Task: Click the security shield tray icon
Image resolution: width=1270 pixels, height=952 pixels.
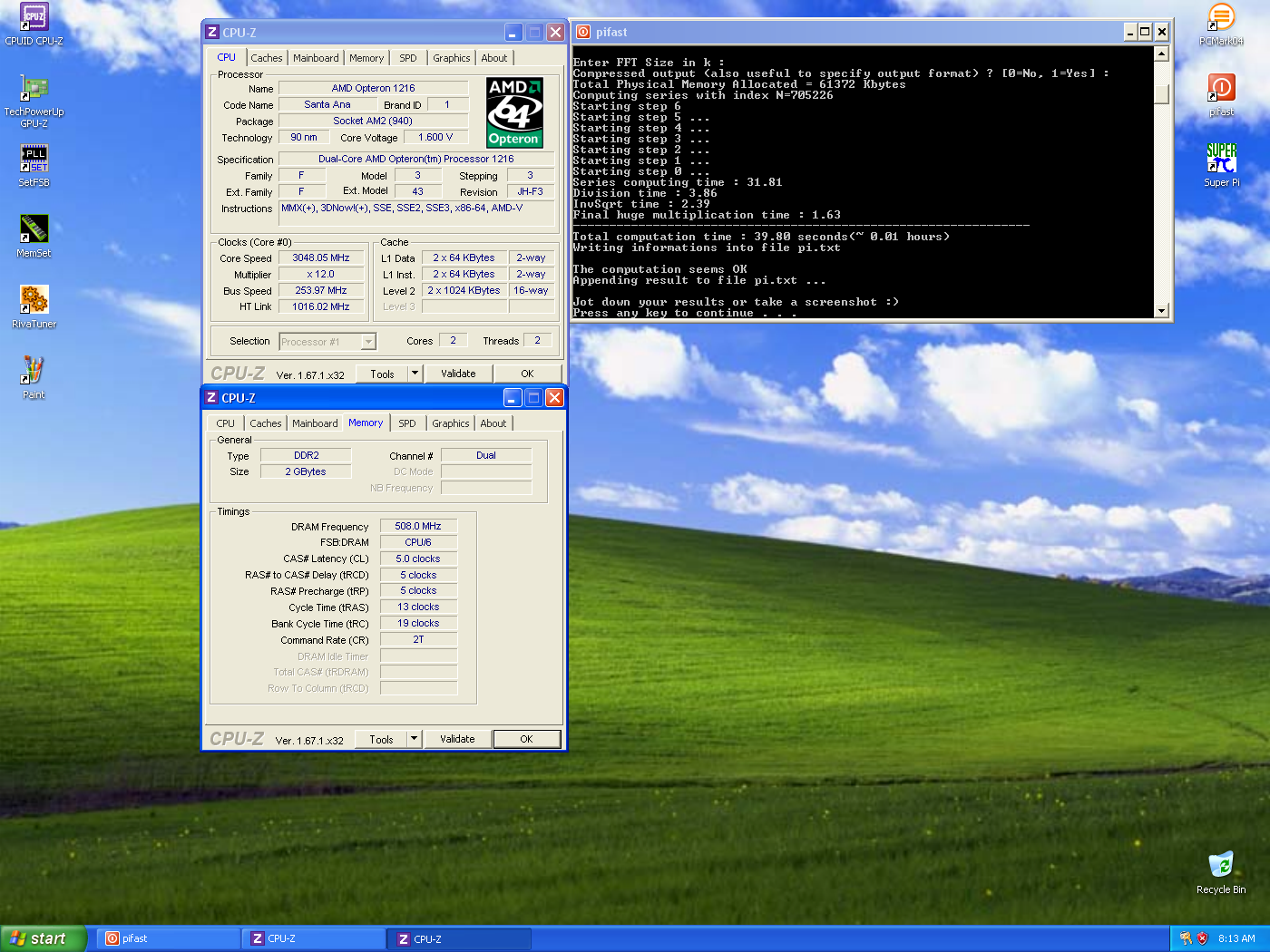Action: (1203, 938)
